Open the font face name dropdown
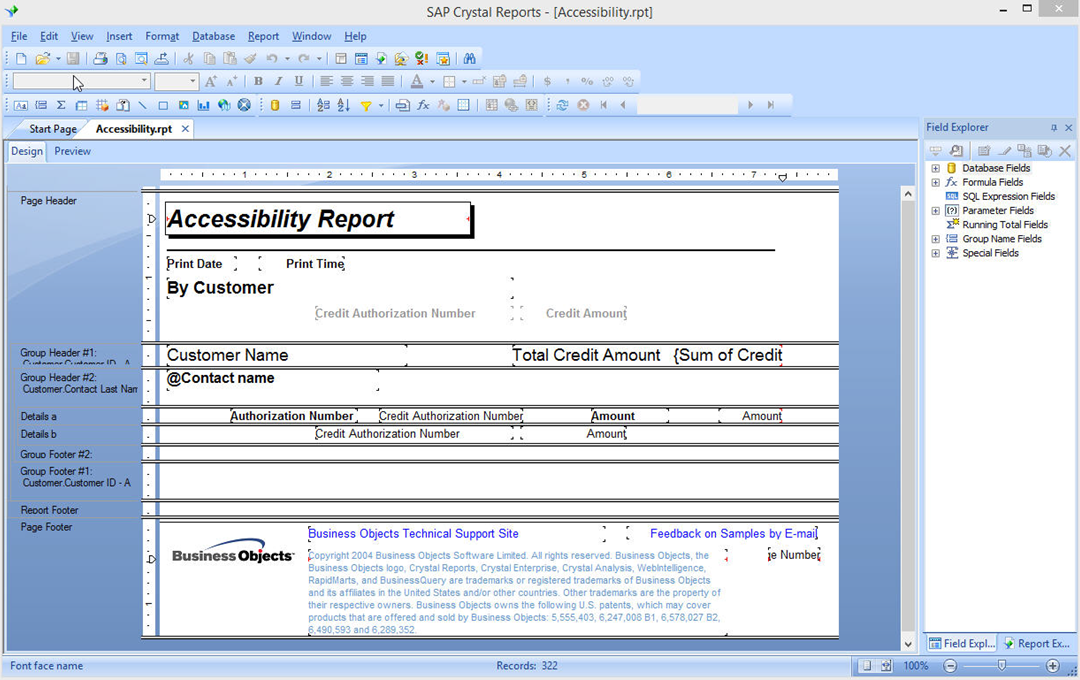Viewport: 1080px width, 680px height. pos(144,81)
